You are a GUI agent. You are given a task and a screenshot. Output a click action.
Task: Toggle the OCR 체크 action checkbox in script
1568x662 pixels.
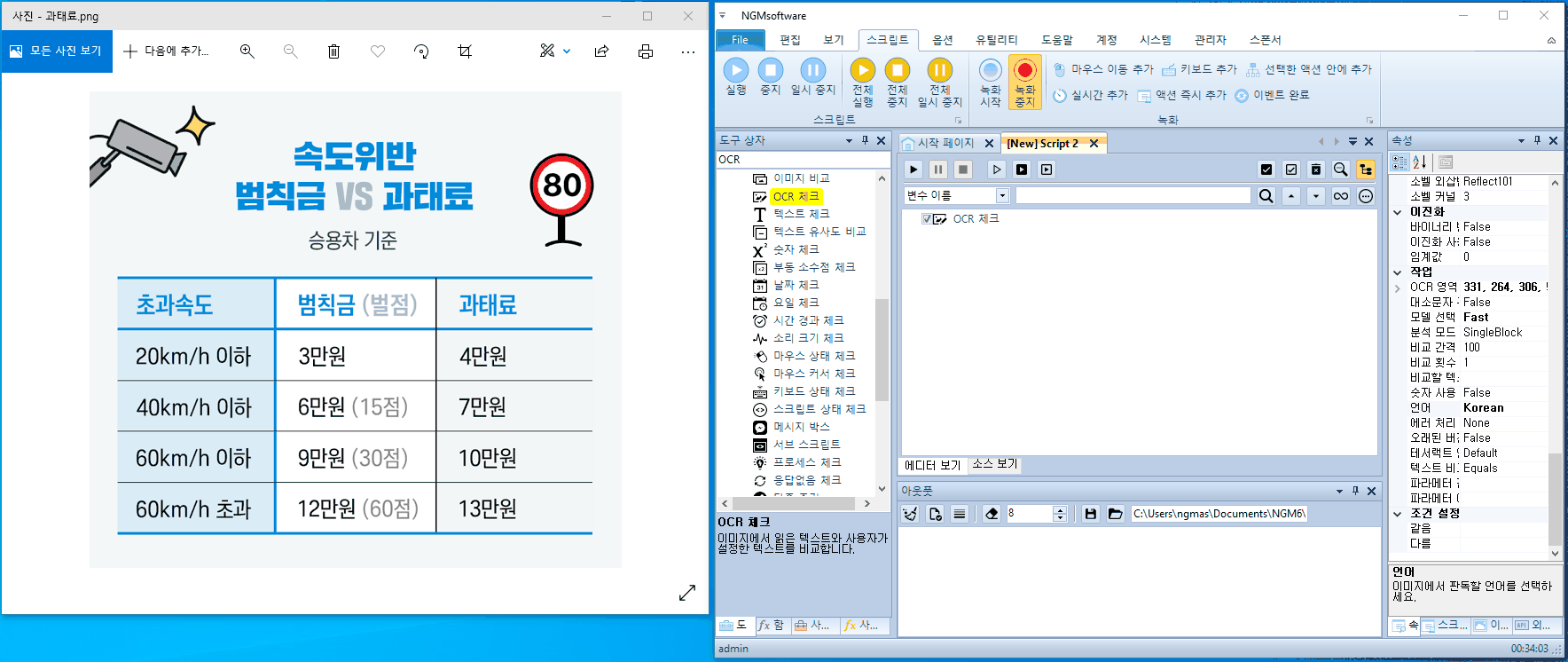(x=927, y=219)
